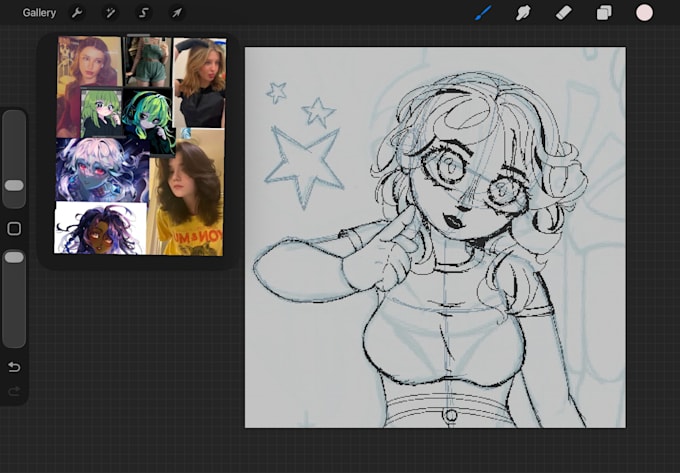The height and width of the screenshot is (473, 680).
Task: Tap the green shorts outfit reference photo
Action: 147,62
